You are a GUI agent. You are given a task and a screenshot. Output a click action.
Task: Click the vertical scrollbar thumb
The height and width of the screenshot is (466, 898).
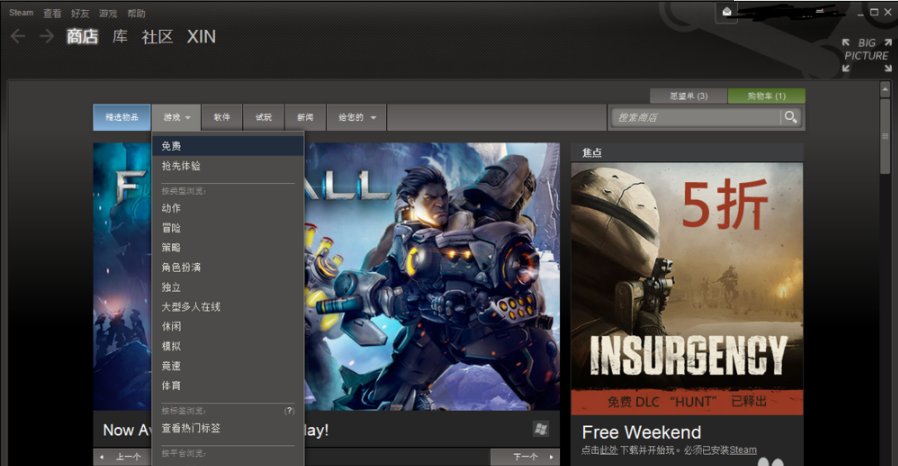[885, 136]
